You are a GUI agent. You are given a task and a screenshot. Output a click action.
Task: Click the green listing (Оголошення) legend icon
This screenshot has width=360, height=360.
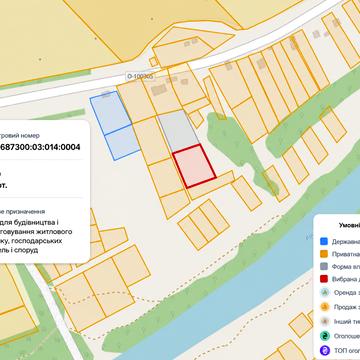coord(325,336)
